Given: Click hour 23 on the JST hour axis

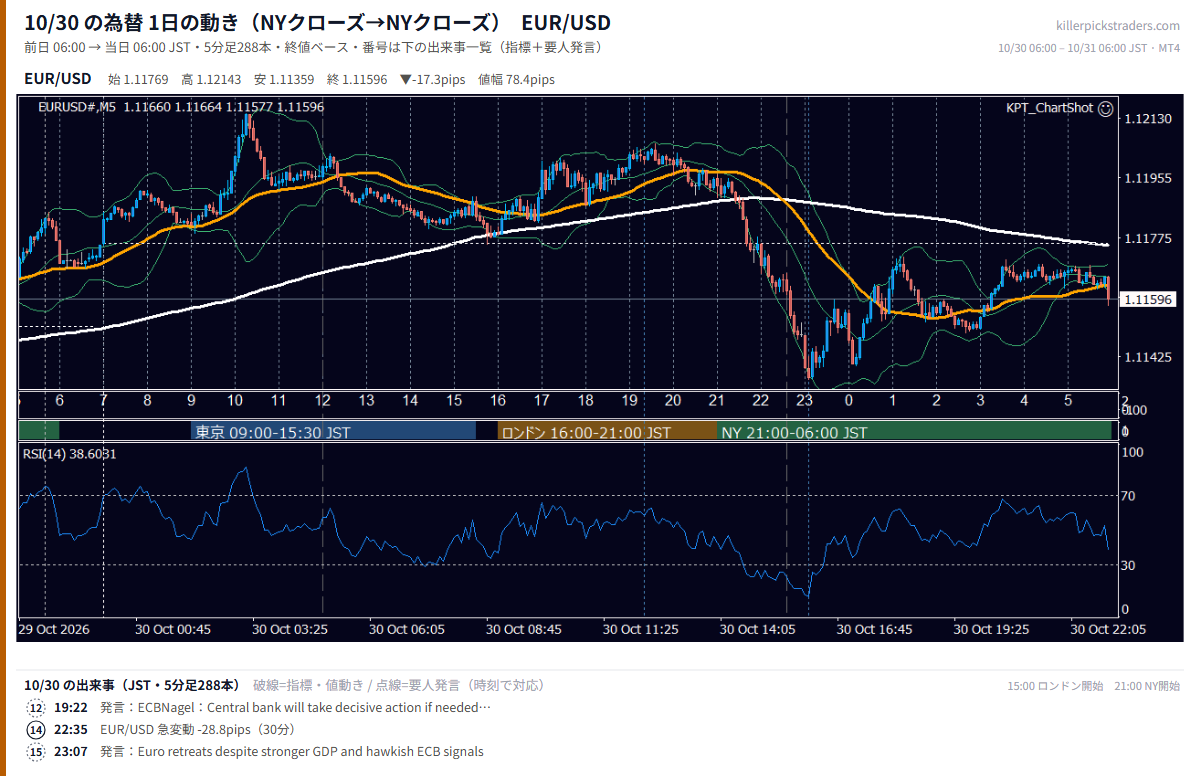Looking at the screenshot, I should (804, 401).
